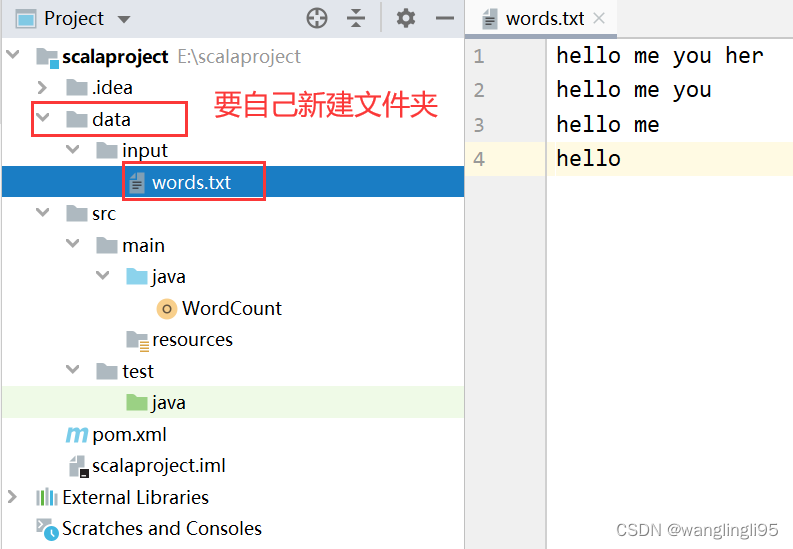
Task: Click the locate/select opened file target icon
Action: pyautogui.click(x=317, y=18)
